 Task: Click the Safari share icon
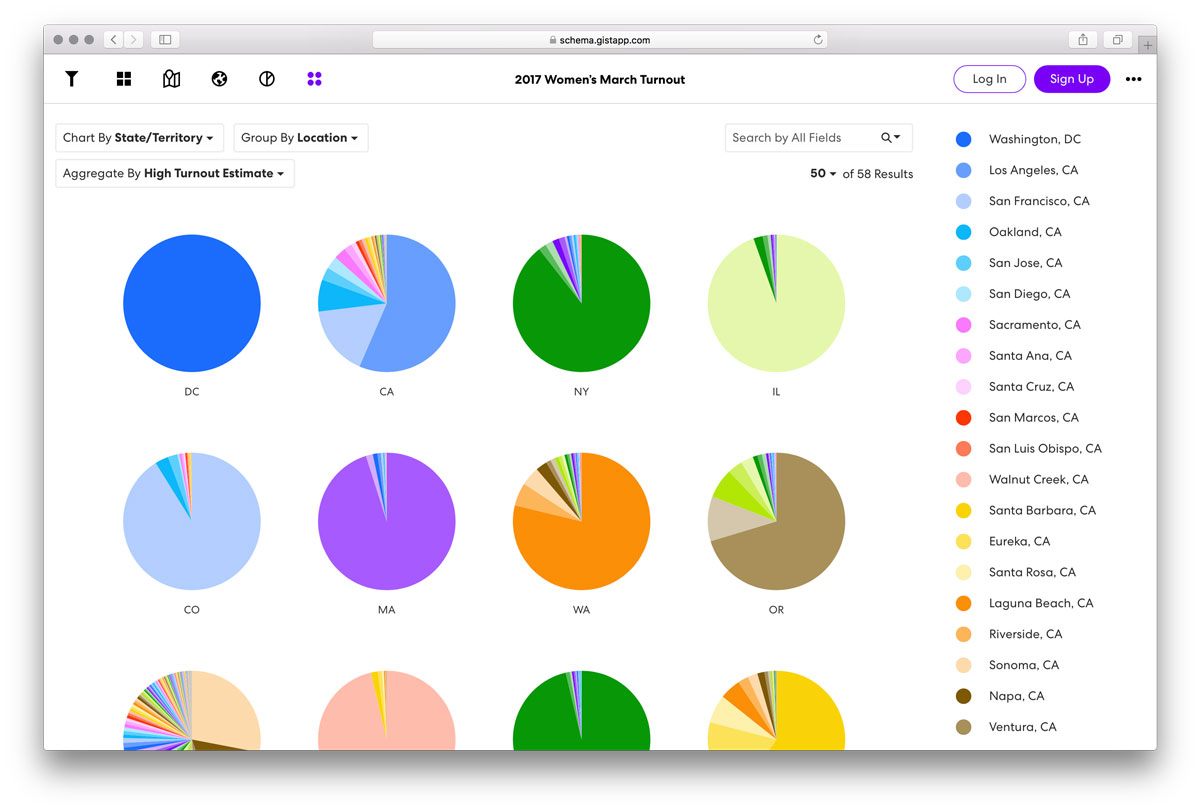click(x=1083, y=40)
